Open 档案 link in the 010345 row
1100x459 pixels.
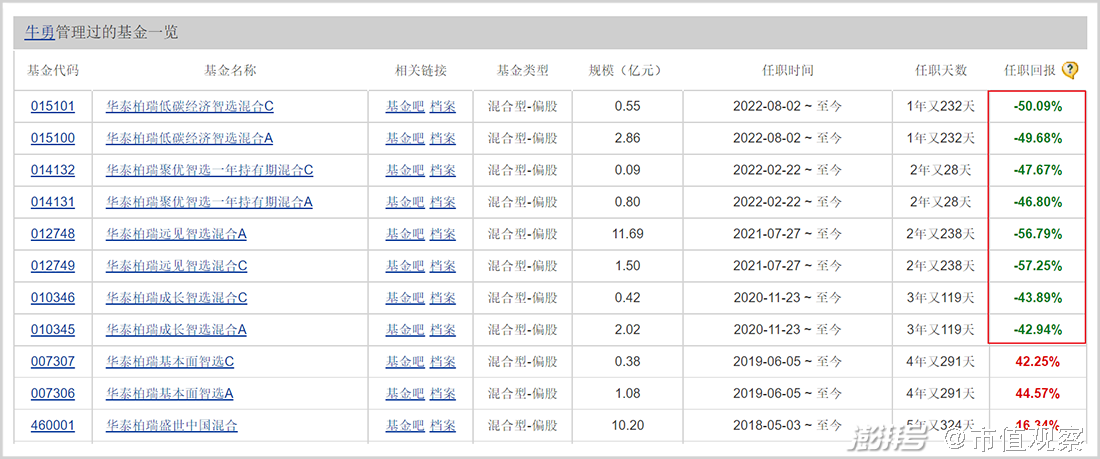tap(443, 329)
